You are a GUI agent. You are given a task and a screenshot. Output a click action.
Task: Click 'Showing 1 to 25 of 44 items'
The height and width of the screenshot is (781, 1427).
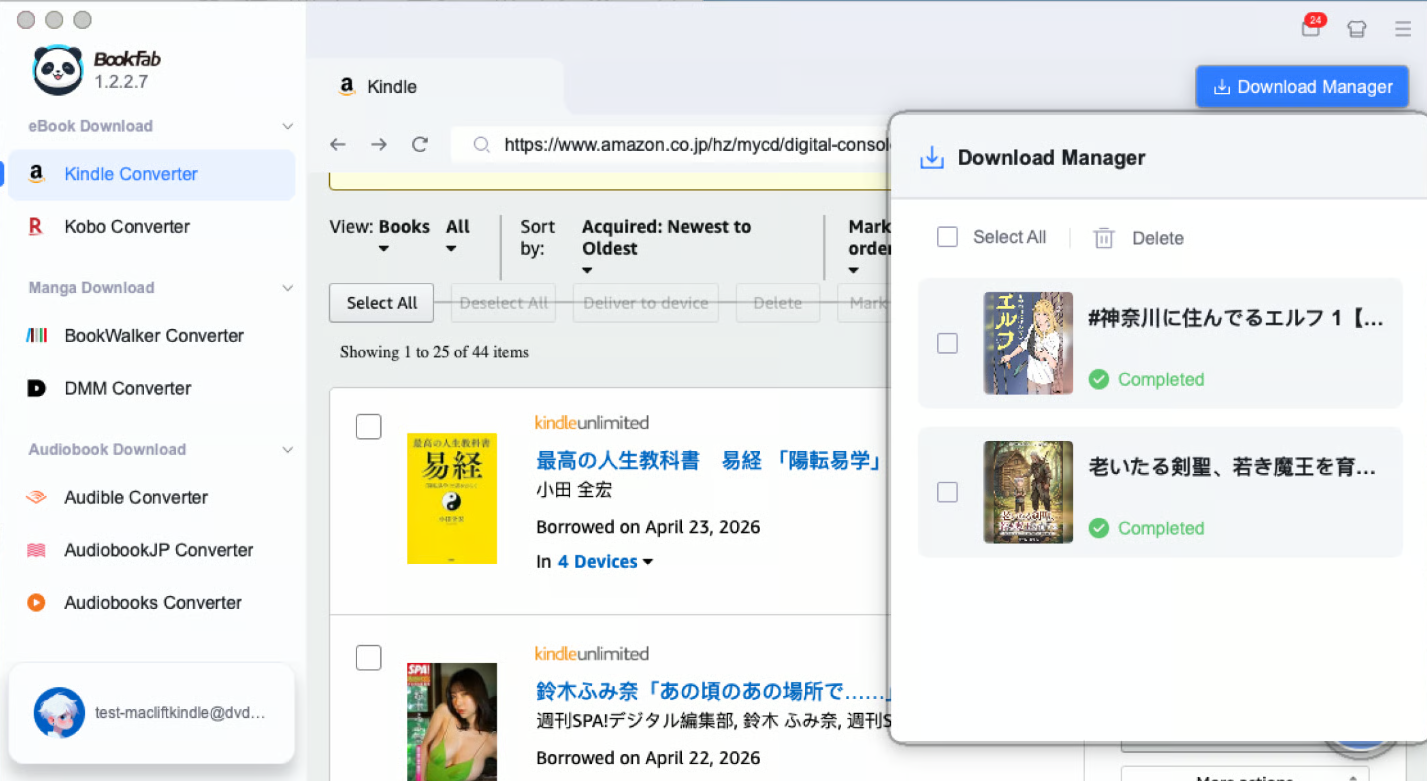(434, 352)
